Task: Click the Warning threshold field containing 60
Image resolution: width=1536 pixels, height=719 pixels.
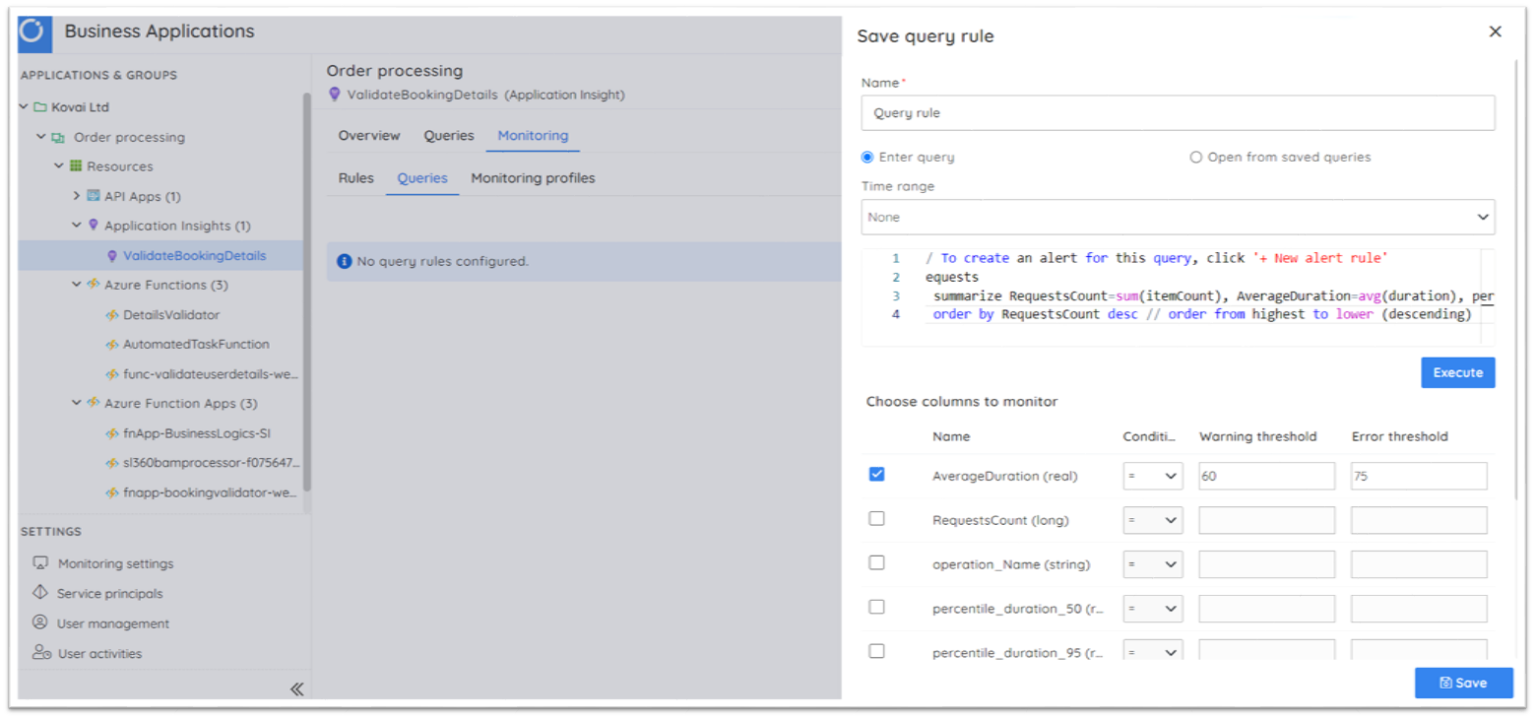Action: pyautogui.click(x=1266, y=475)
